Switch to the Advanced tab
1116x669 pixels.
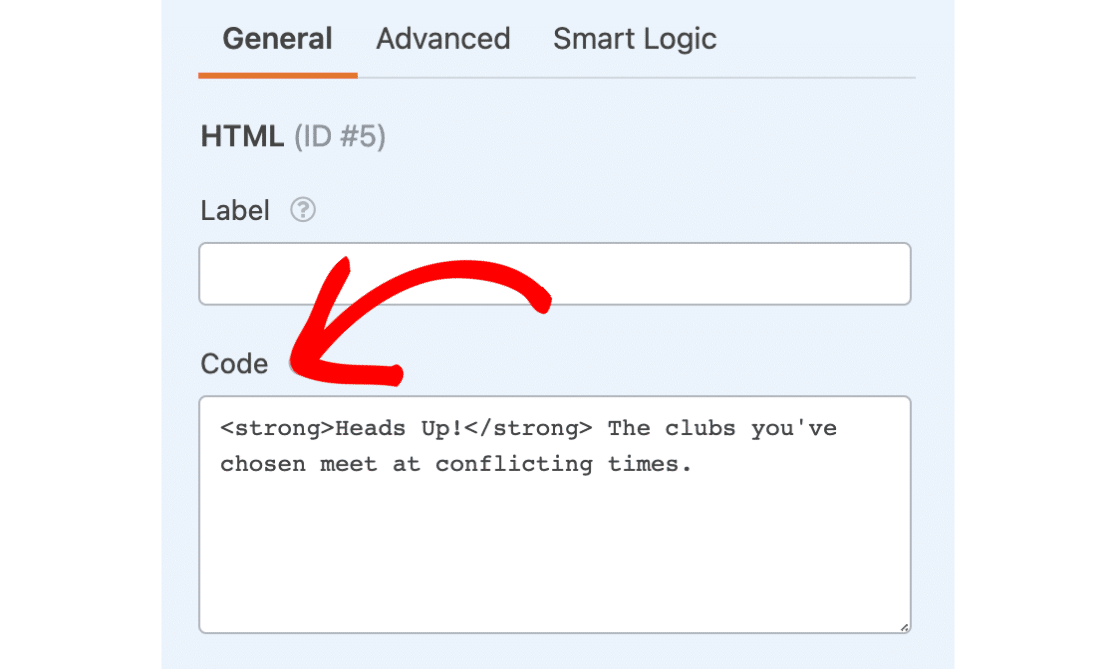tap(443, 38)
